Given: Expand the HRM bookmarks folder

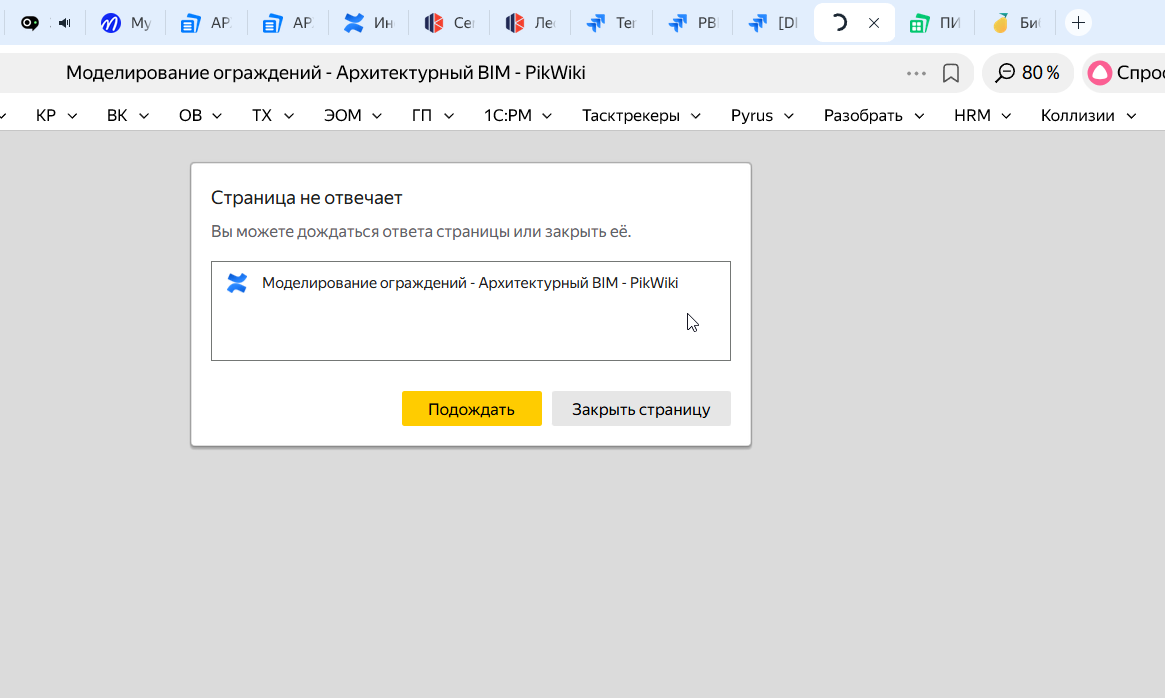Looking at the screenshot, I should [982, 115].
